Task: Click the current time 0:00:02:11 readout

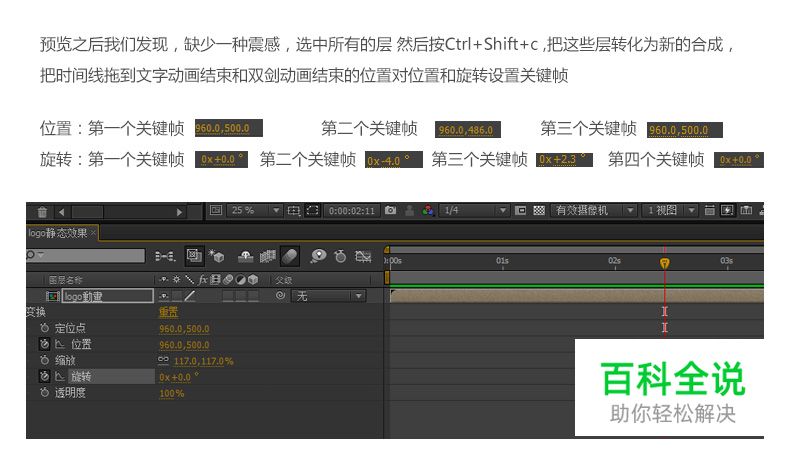Action: 352,211
